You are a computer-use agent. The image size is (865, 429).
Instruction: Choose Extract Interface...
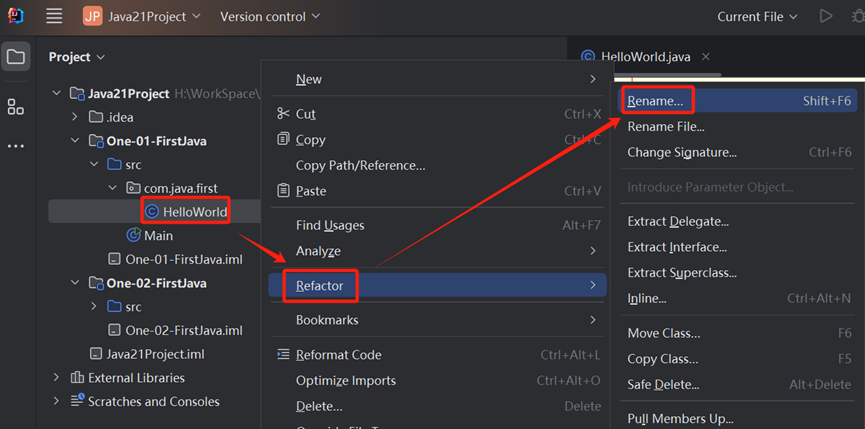739,247
